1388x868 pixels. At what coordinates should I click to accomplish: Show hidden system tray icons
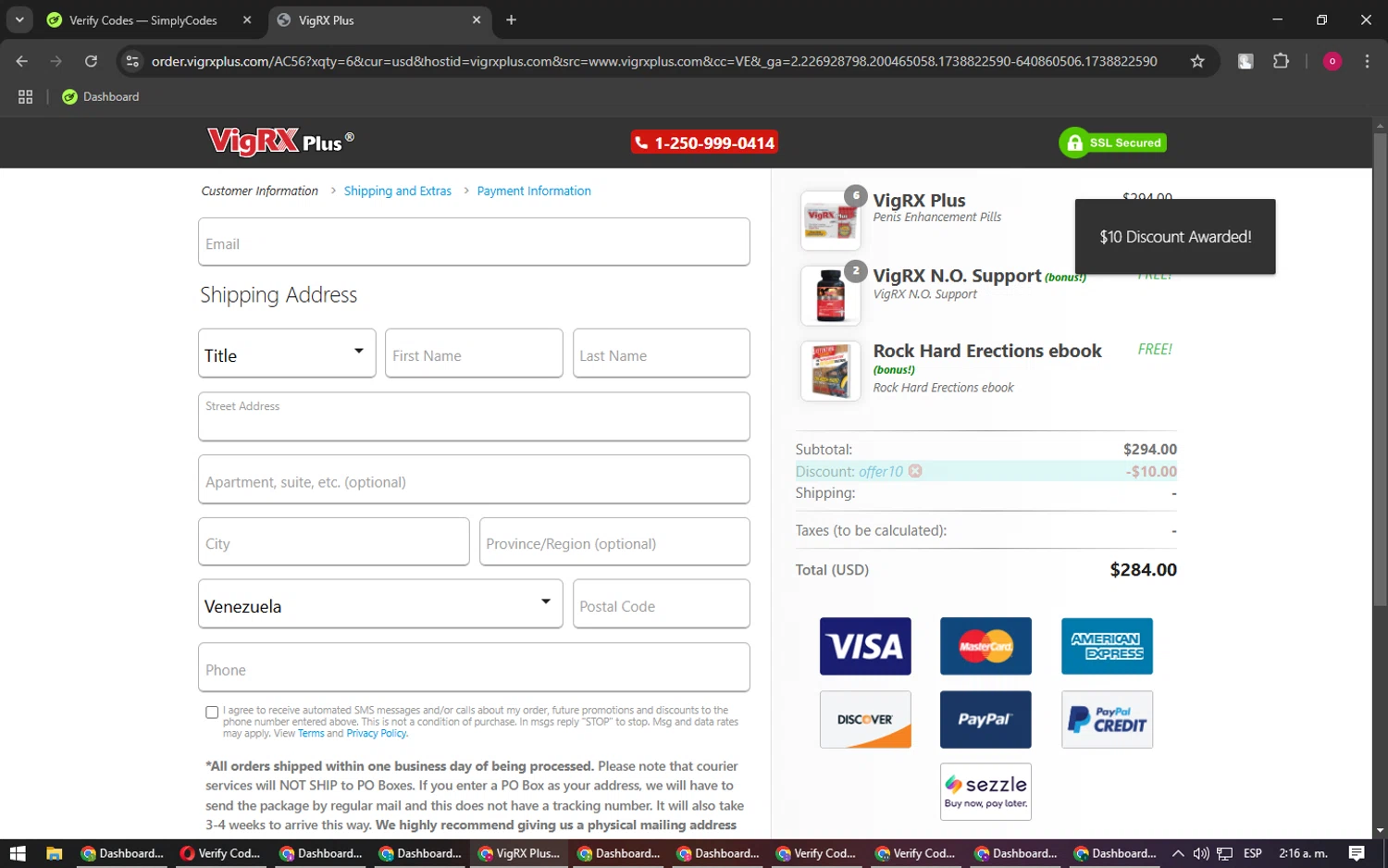click(x=1178, y=853)
